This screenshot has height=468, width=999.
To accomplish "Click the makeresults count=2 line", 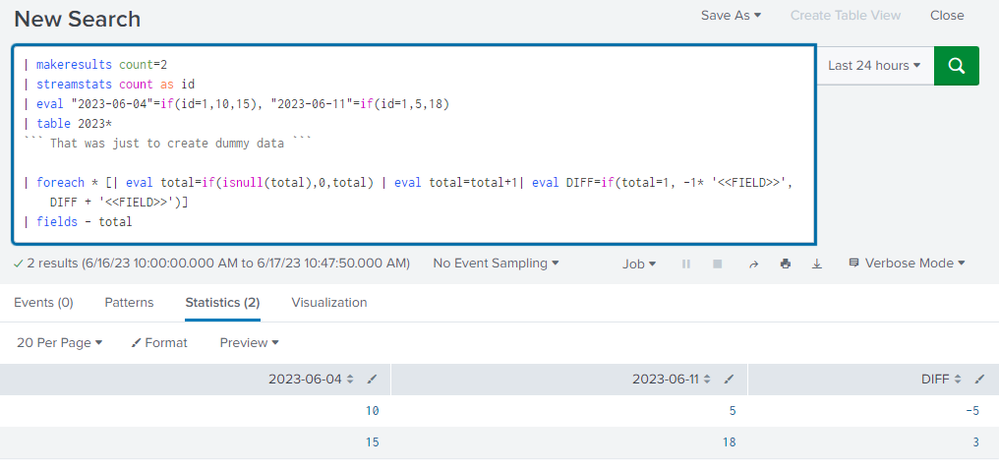I will pos(95,64).
